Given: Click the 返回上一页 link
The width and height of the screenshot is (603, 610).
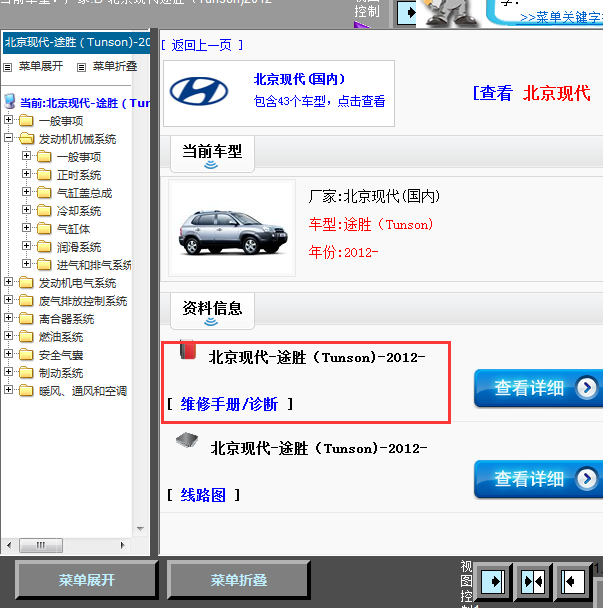Looking at the screenshot, I should (202, 46).
